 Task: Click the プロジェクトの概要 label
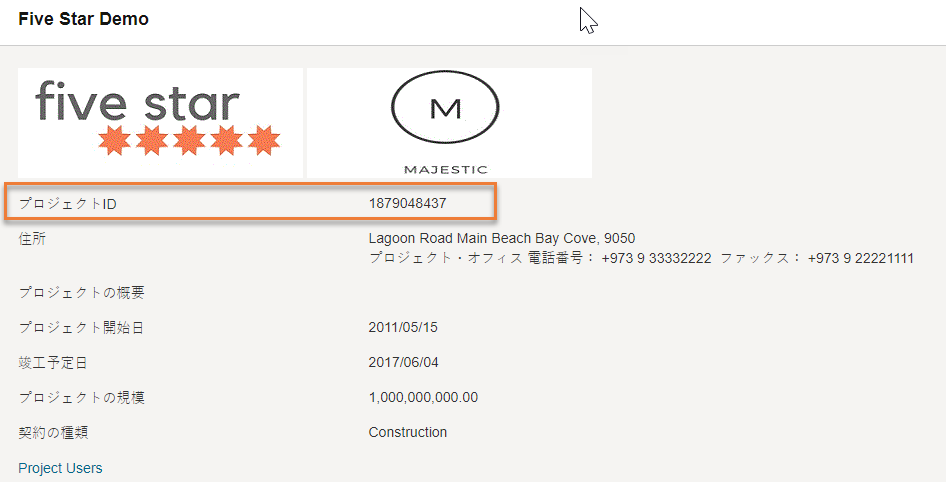81,293
